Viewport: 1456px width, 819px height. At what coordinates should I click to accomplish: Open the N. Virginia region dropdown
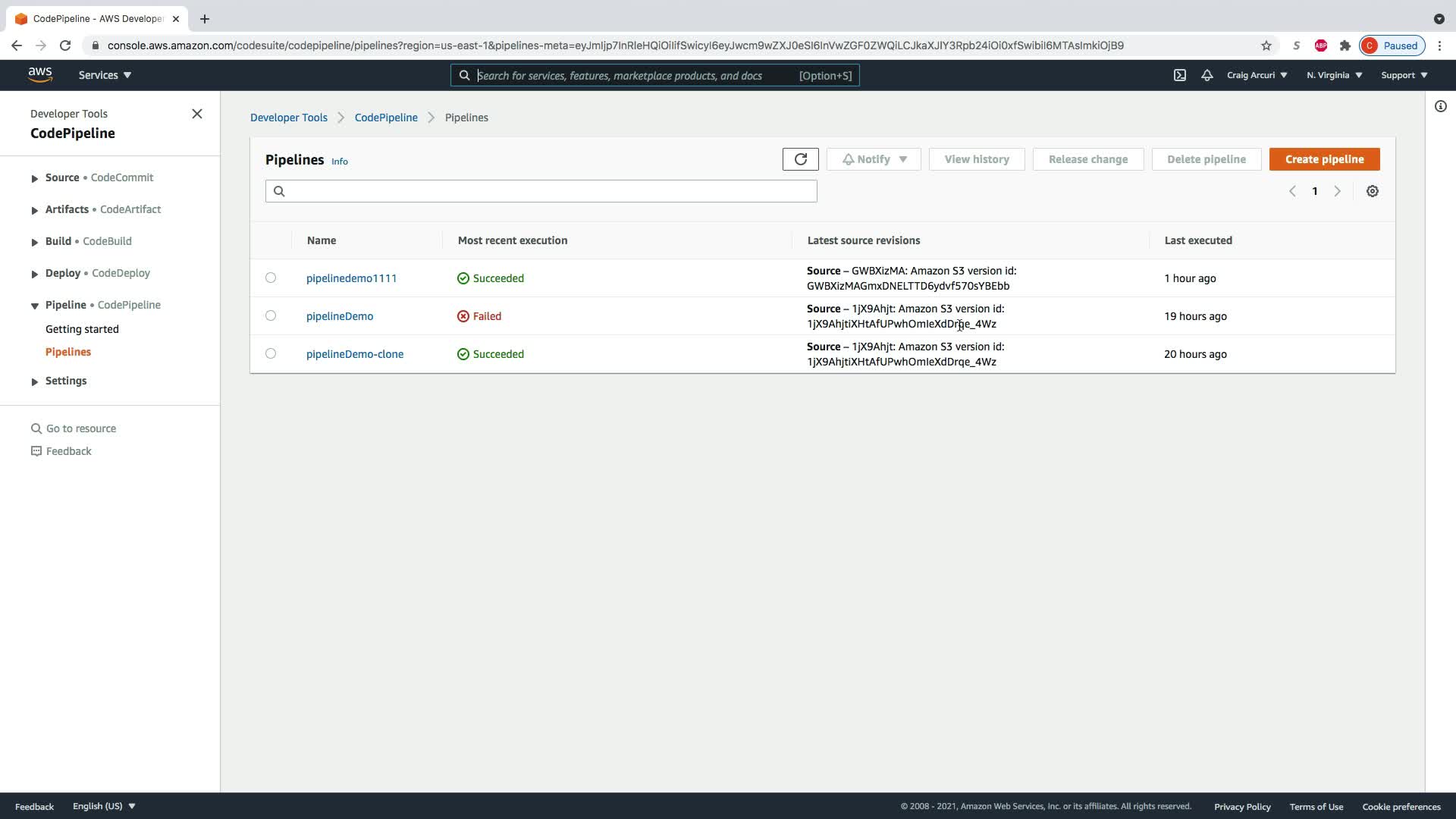1334,75
